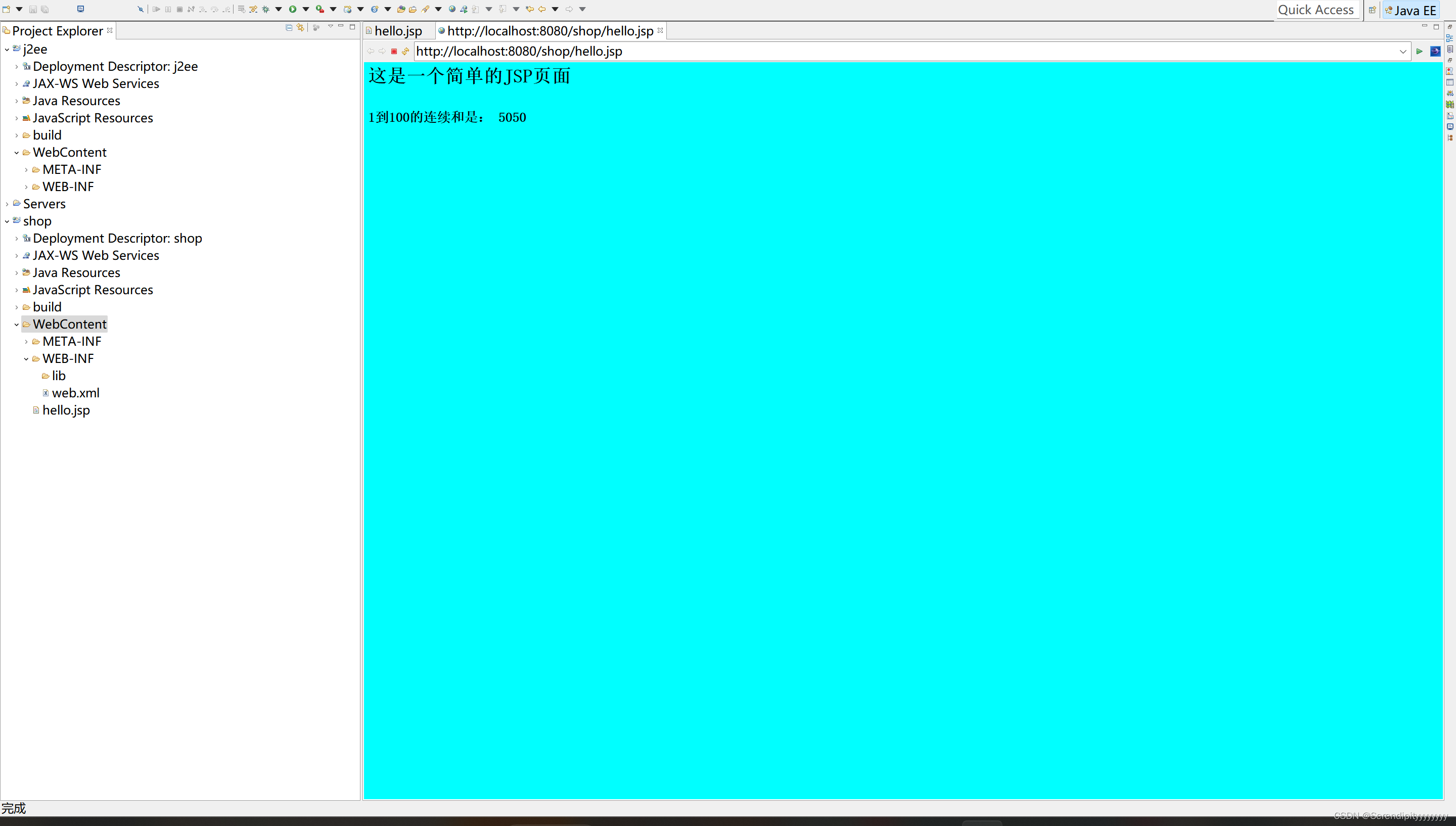Expand Deployment Descriptor: j2ee
The image size is (1456, 826).
tap(17, 66)
